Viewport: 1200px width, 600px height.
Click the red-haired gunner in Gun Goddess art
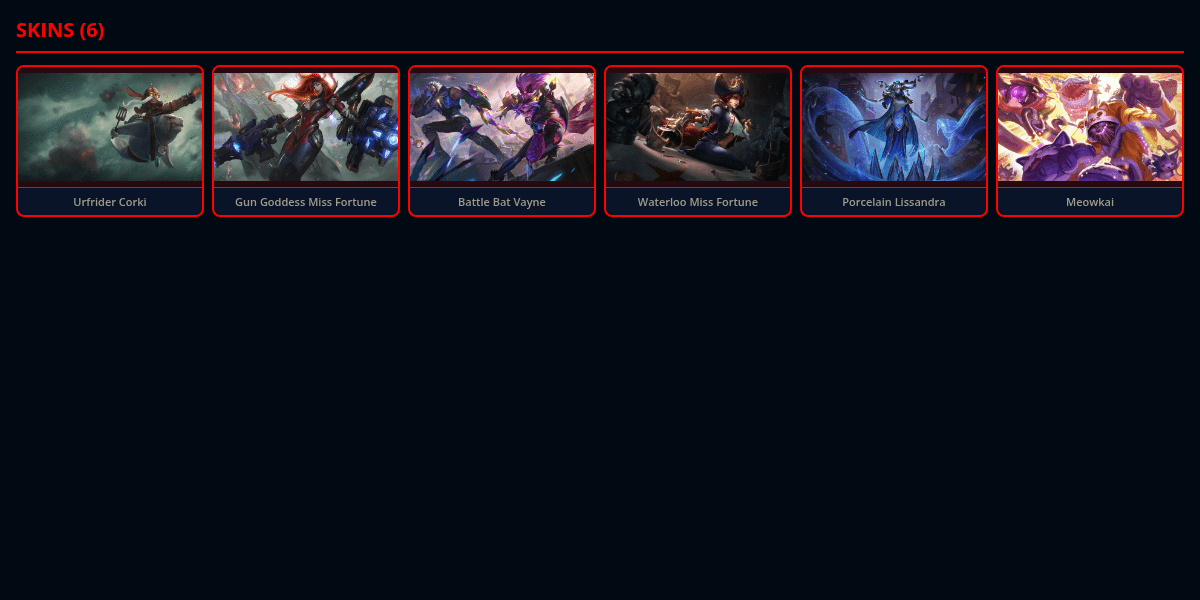300,120
